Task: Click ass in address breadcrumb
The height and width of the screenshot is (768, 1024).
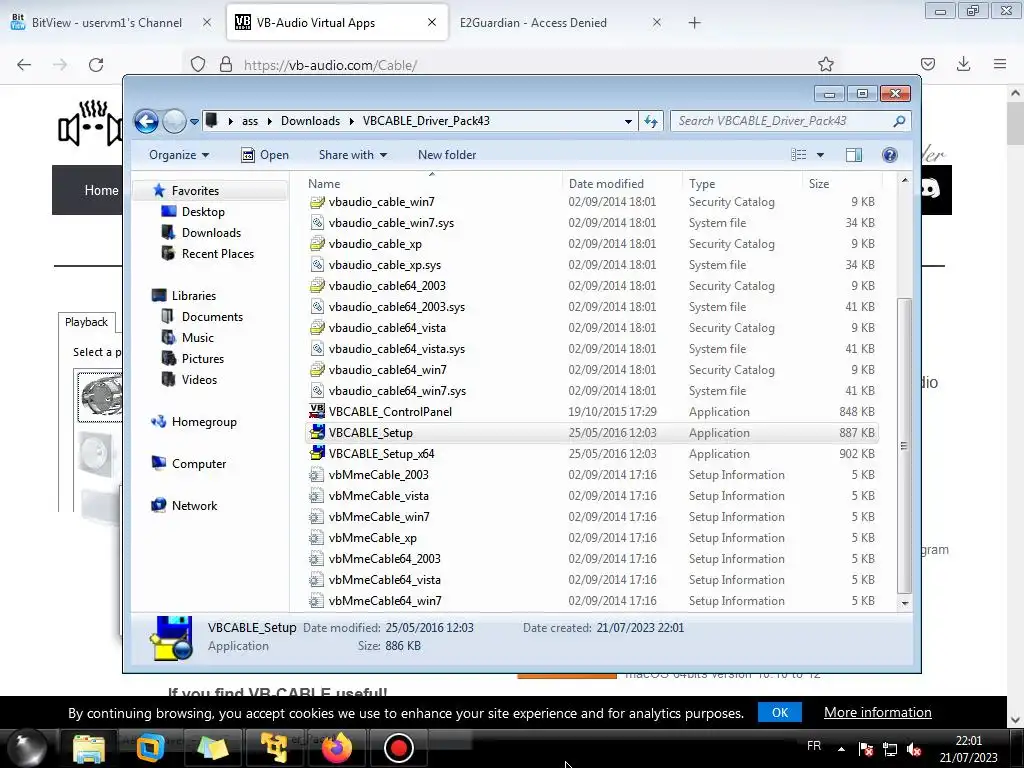Action: 249,121
